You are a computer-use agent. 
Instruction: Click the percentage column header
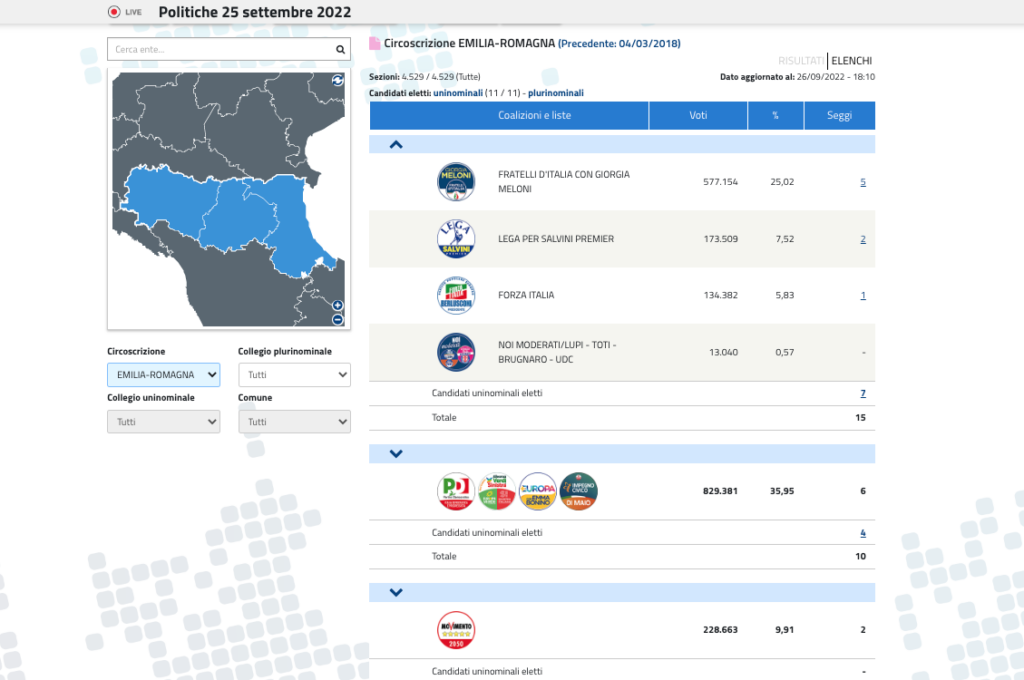(775, 116)
